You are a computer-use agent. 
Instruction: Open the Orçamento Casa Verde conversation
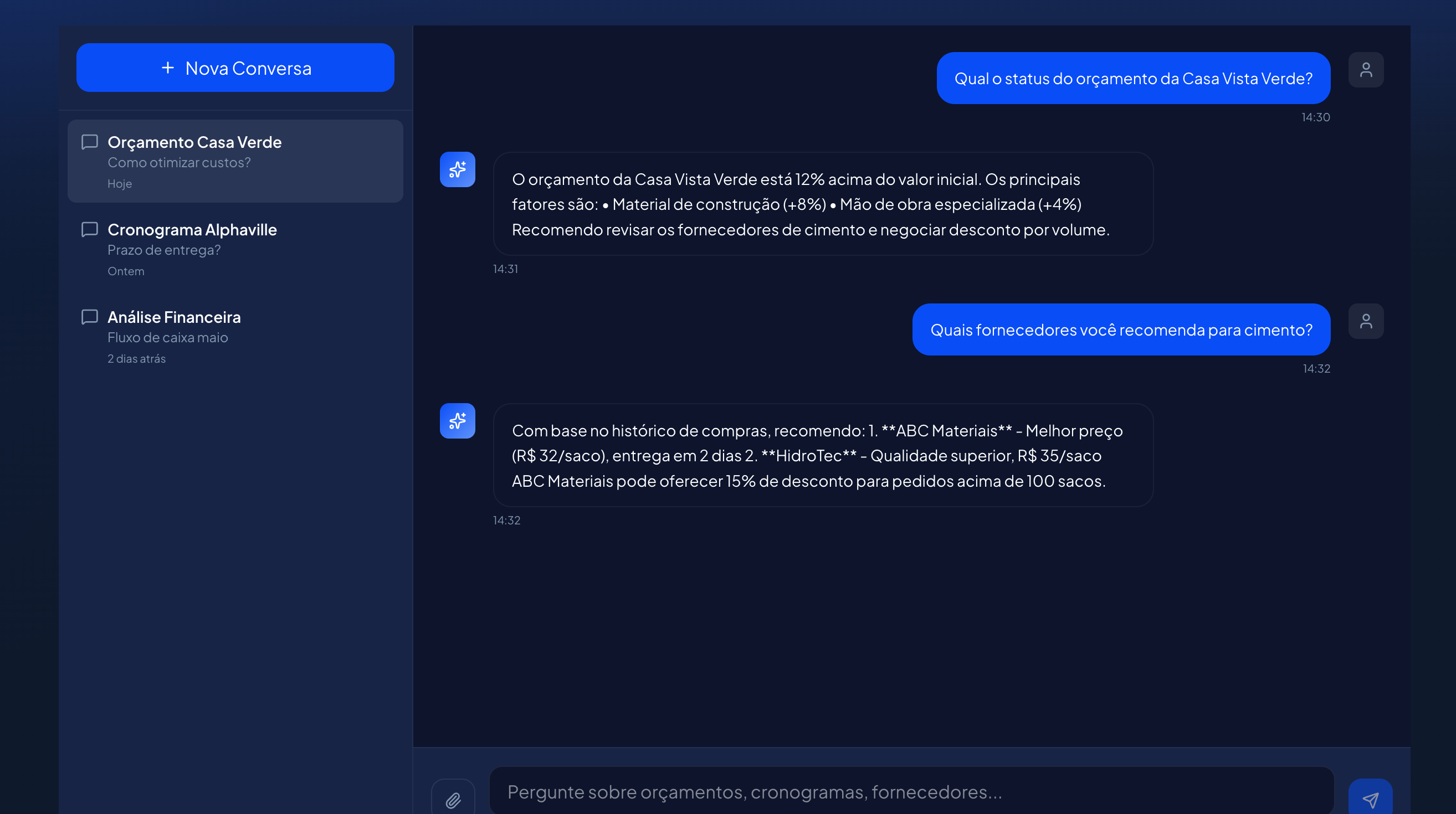tap(235, 161)
